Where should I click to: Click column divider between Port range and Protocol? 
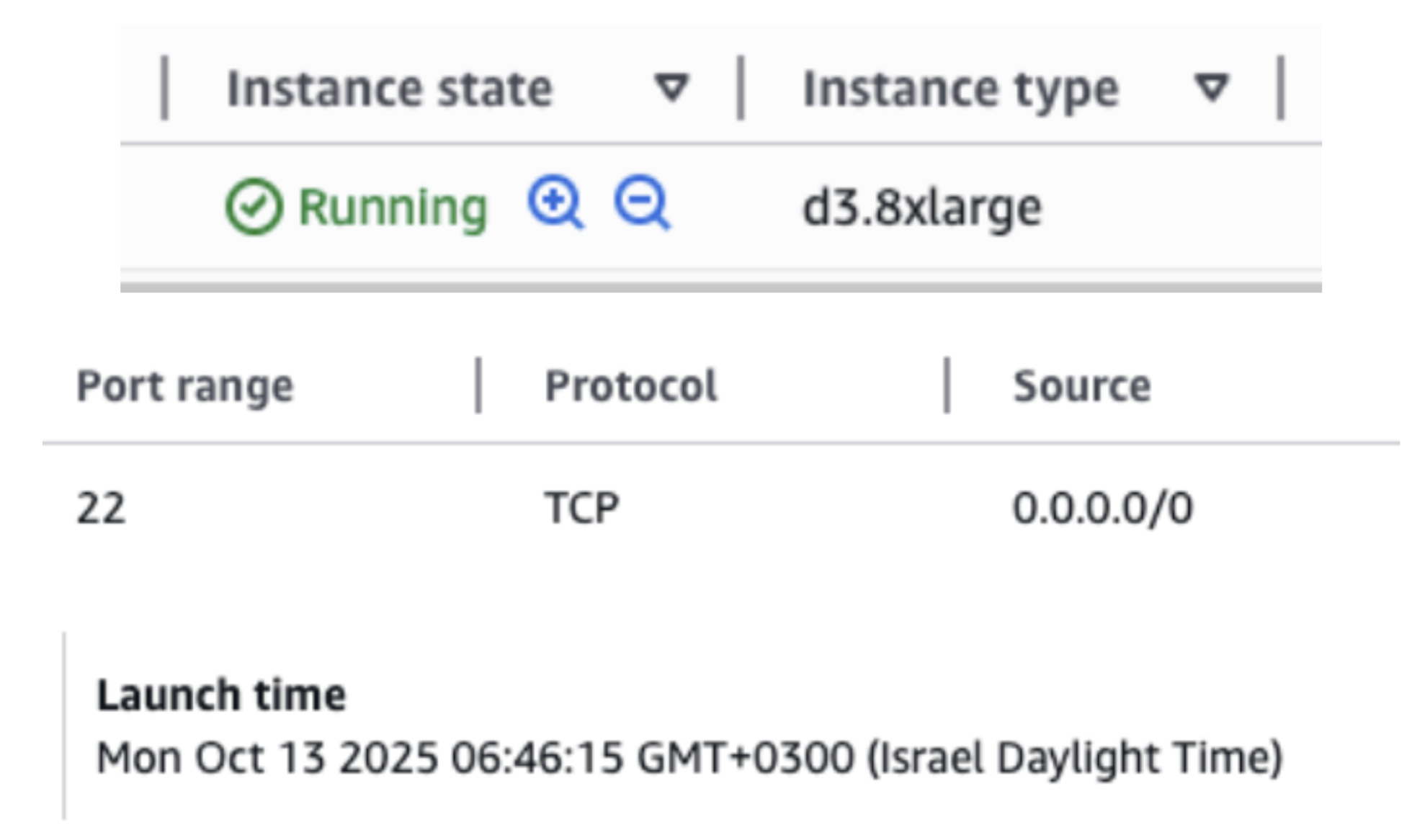tap(478, 385)
